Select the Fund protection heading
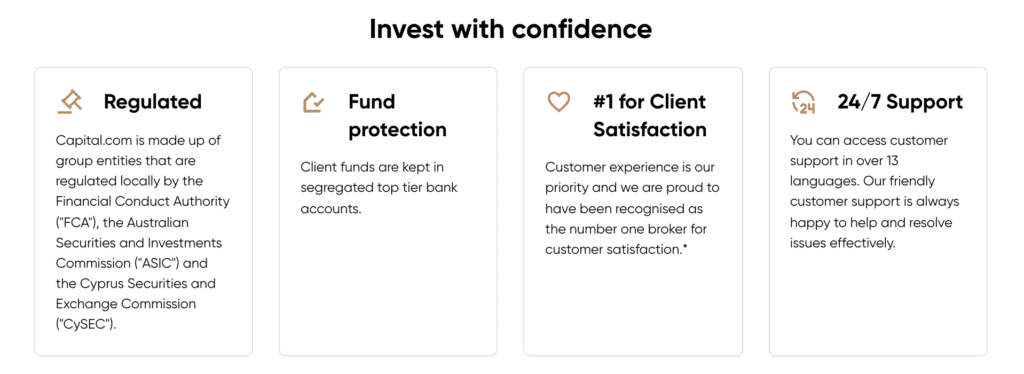This screenshot has width=1024, height=374. (x=397, y=116)
